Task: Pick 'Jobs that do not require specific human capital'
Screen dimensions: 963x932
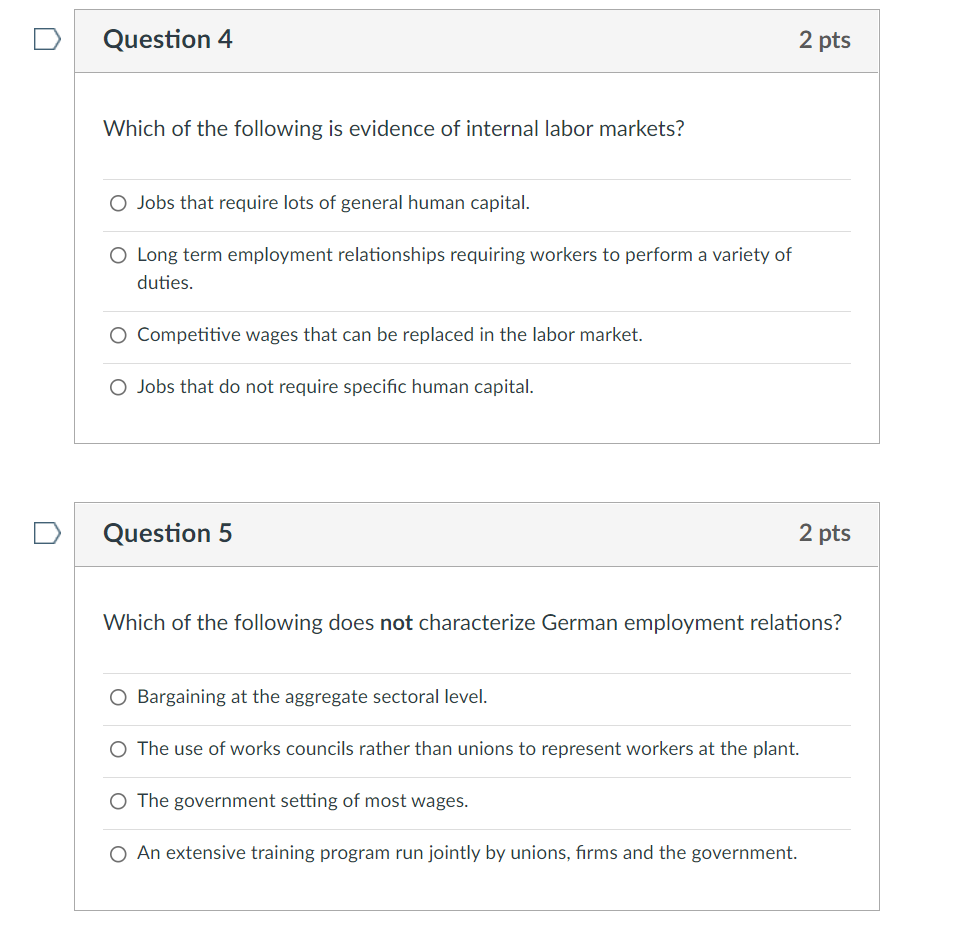Action: pos(118,387)
